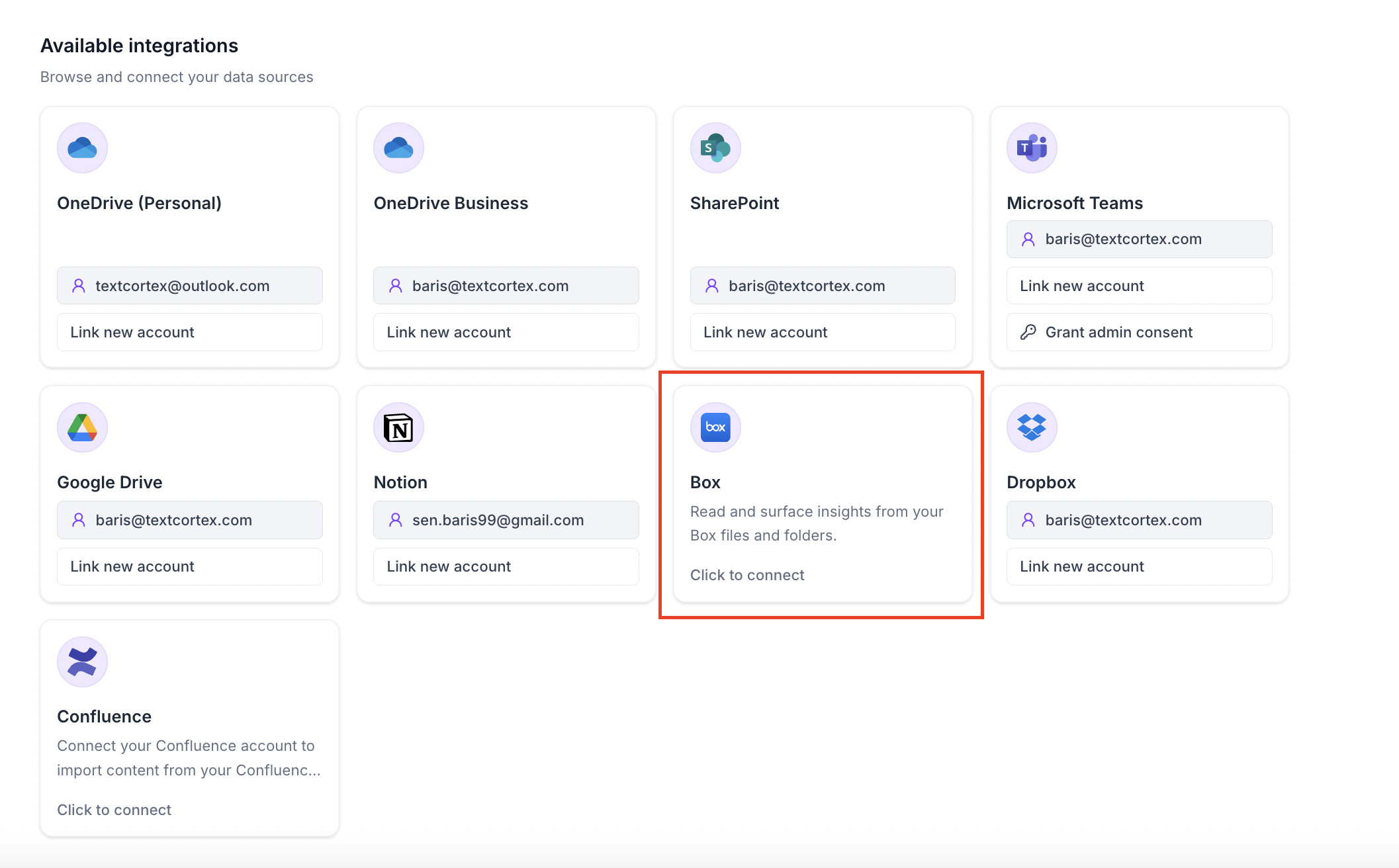The width and height of the screenshot is (1399, 868).
Task: Click the Dropbox logo icon
Action: (x=1032, y=427)
